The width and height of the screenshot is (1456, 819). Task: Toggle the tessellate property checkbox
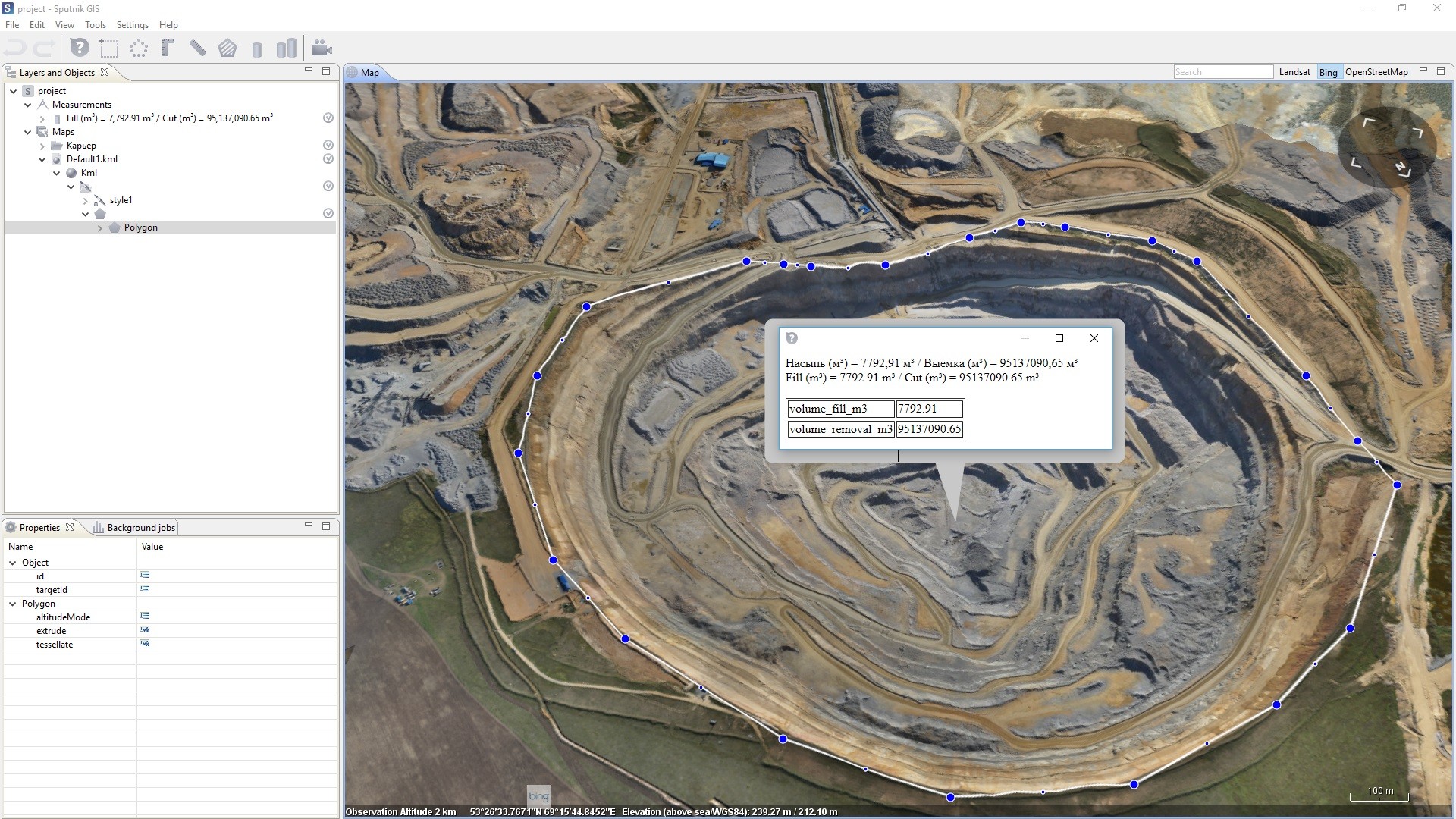pyautogui.click(x=145, y=643)
